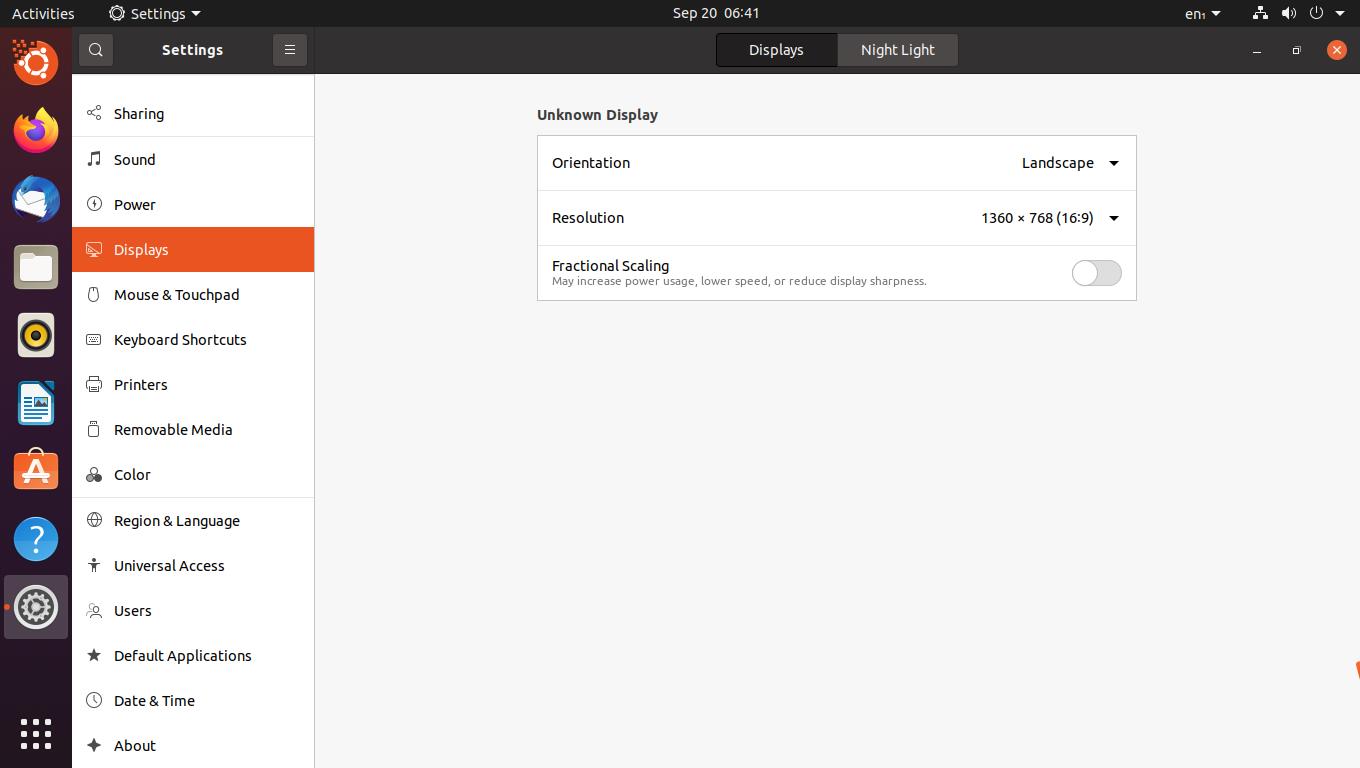1360x768 pixels.
Task: Select the Displays item in sidebar
Action: click(x=193, y=250)
